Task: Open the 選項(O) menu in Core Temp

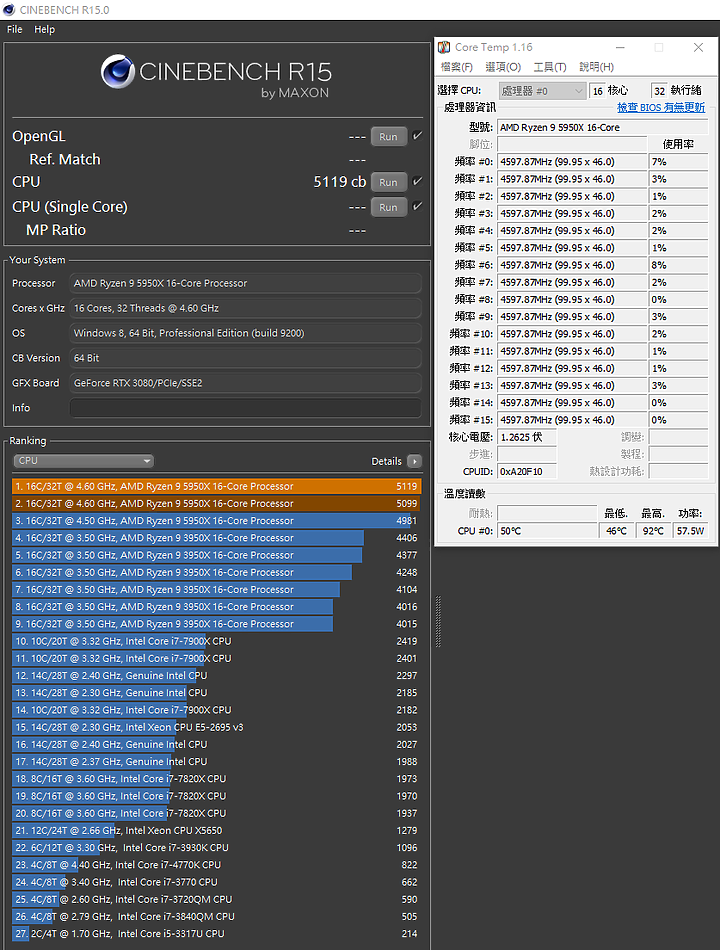Action: point(503,67)
